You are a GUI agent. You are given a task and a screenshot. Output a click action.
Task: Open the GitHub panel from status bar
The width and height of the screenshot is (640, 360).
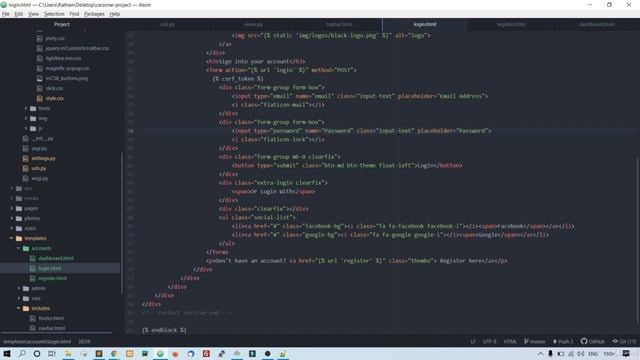coord(593,342)
